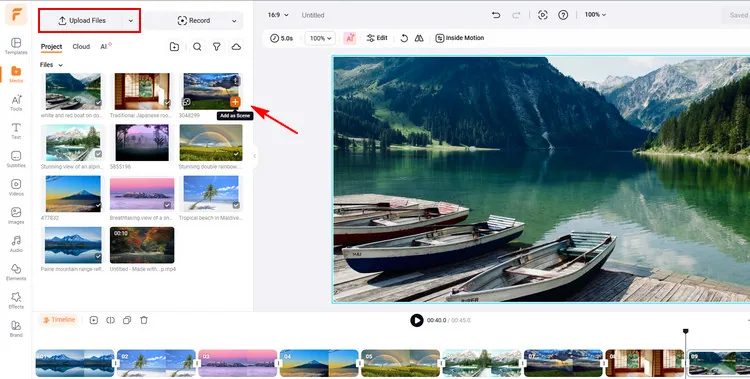This screenshot has height=379, width=750.
Task: Select the Stunning view of an alpine thumbnail
Action: pos(73,142)
